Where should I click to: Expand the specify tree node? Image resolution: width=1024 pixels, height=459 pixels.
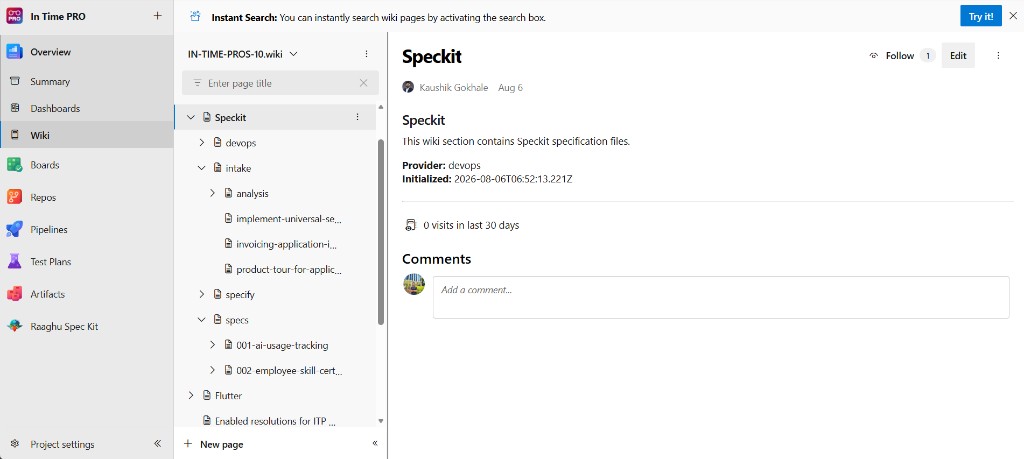point(202,294)
